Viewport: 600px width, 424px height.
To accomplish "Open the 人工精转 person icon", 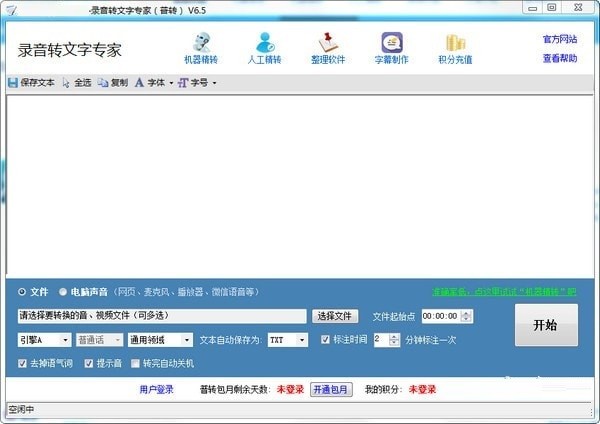I will 265,42.
